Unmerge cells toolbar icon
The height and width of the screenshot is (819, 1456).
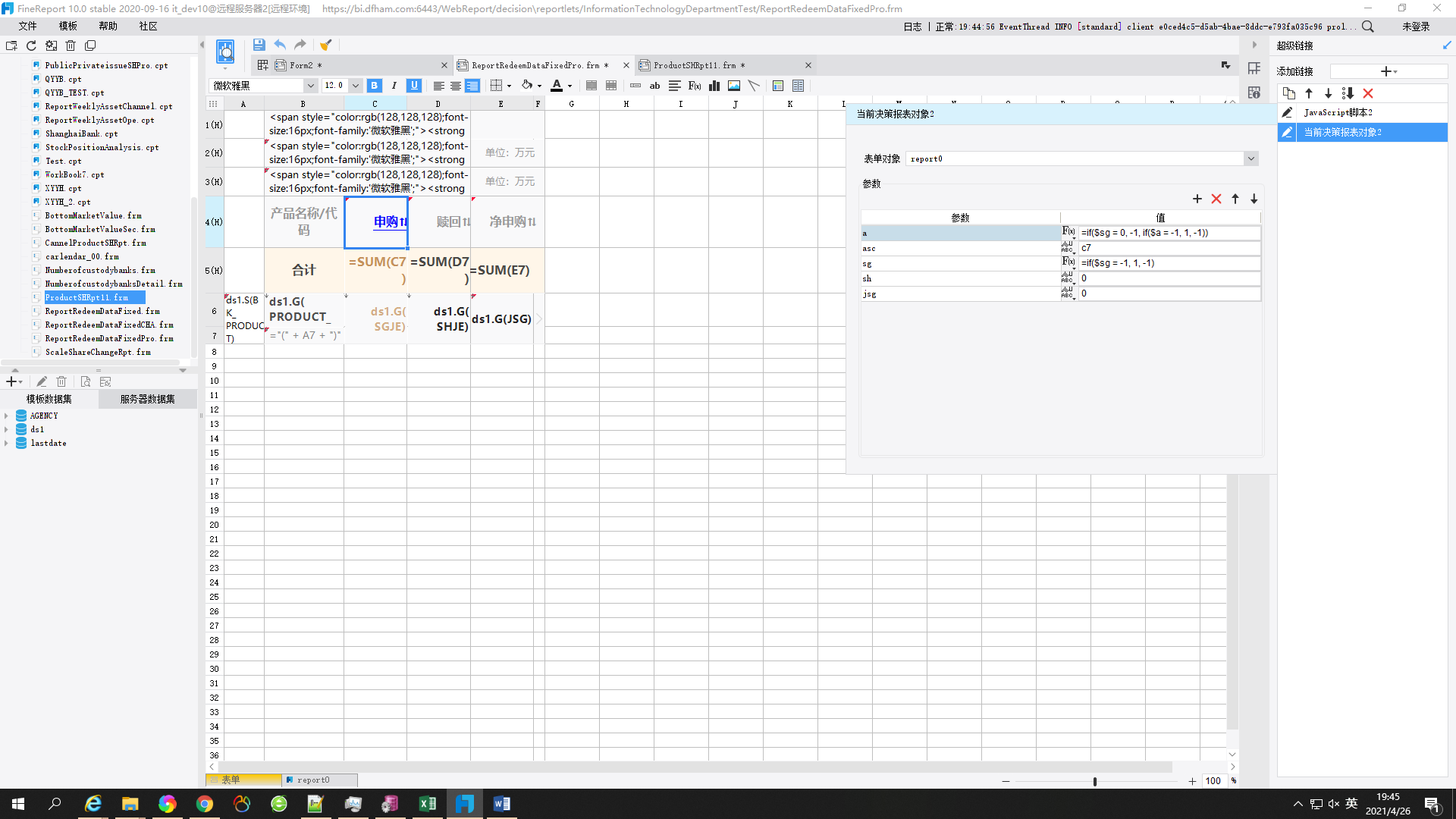[x=611, y=86]
